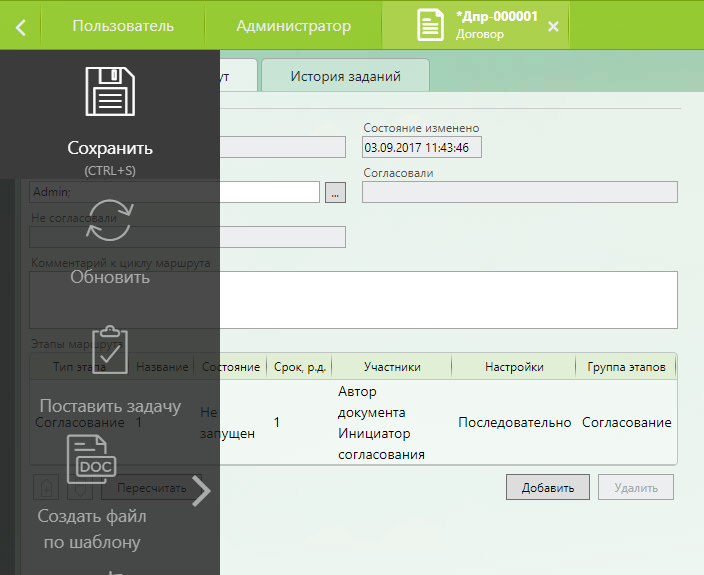Click the Admin; input field
Viewport: 704px width, 575px height.
click(175, 192)
